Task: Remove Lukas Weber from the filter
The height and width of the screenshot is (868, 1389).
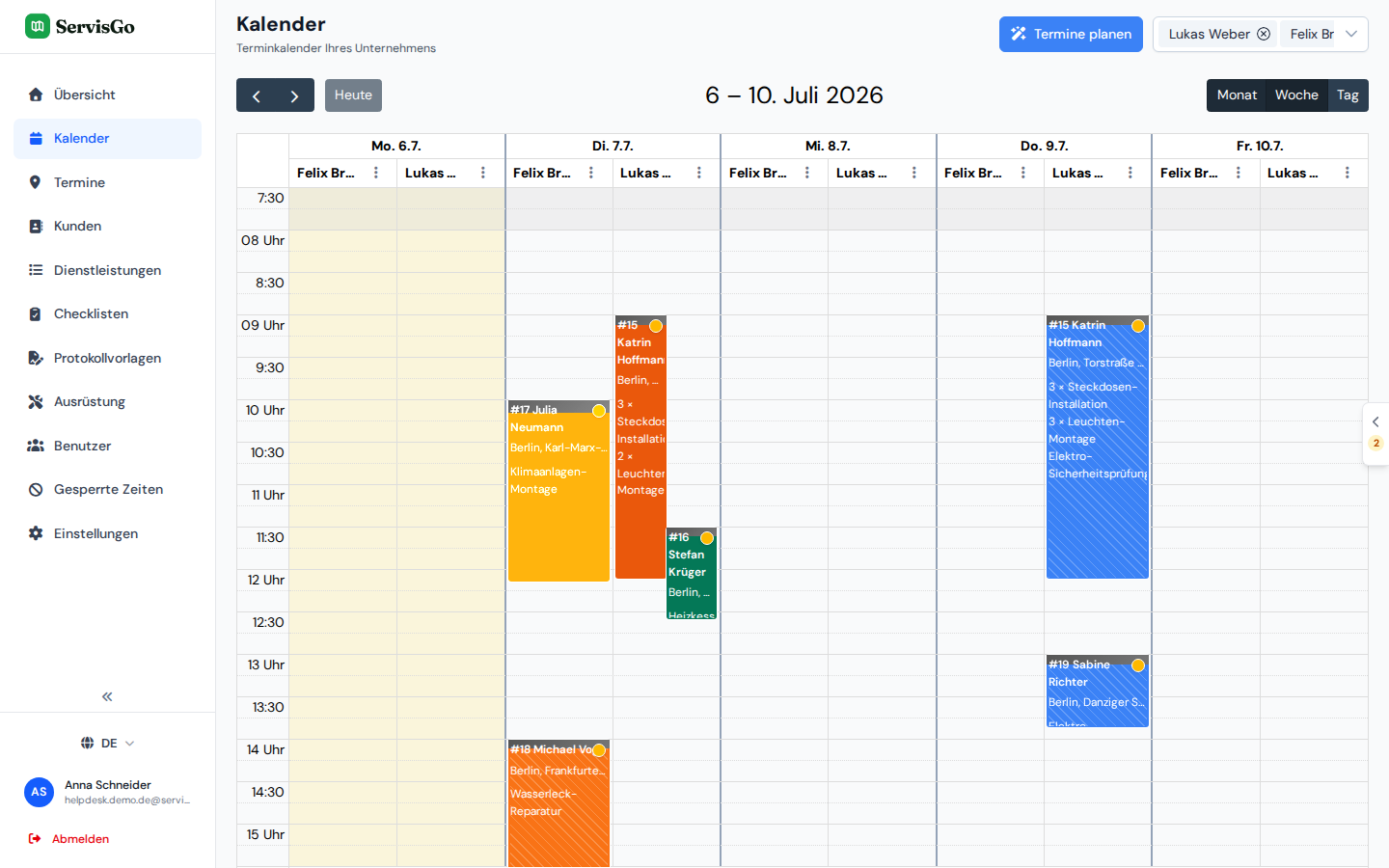Action: [1264, 34]
